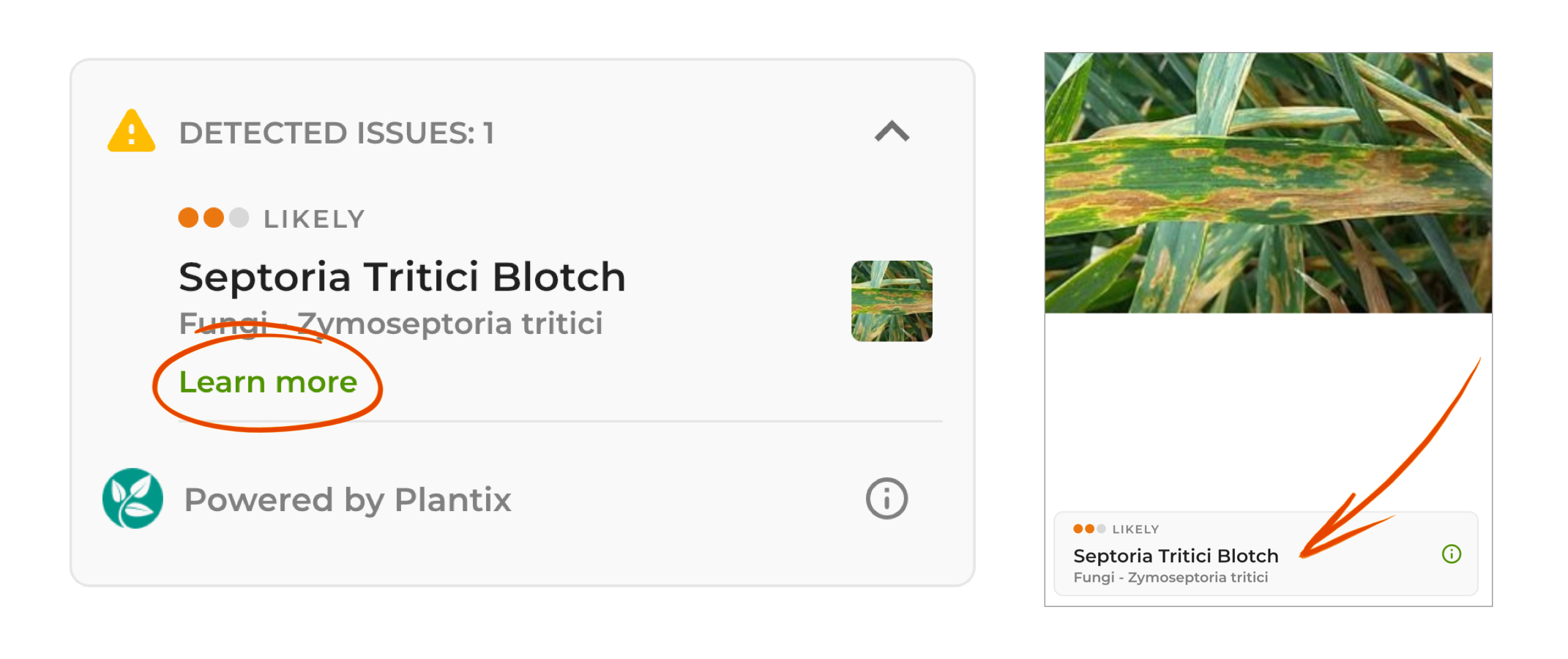
Task: Click the DETECTED ISSUES: 1 header
Action: [337, 133]
